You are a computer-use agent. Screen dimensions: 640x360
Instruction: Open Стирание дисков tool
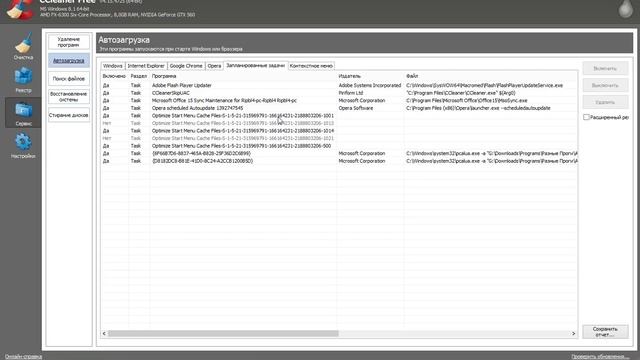tap(69, 115)
